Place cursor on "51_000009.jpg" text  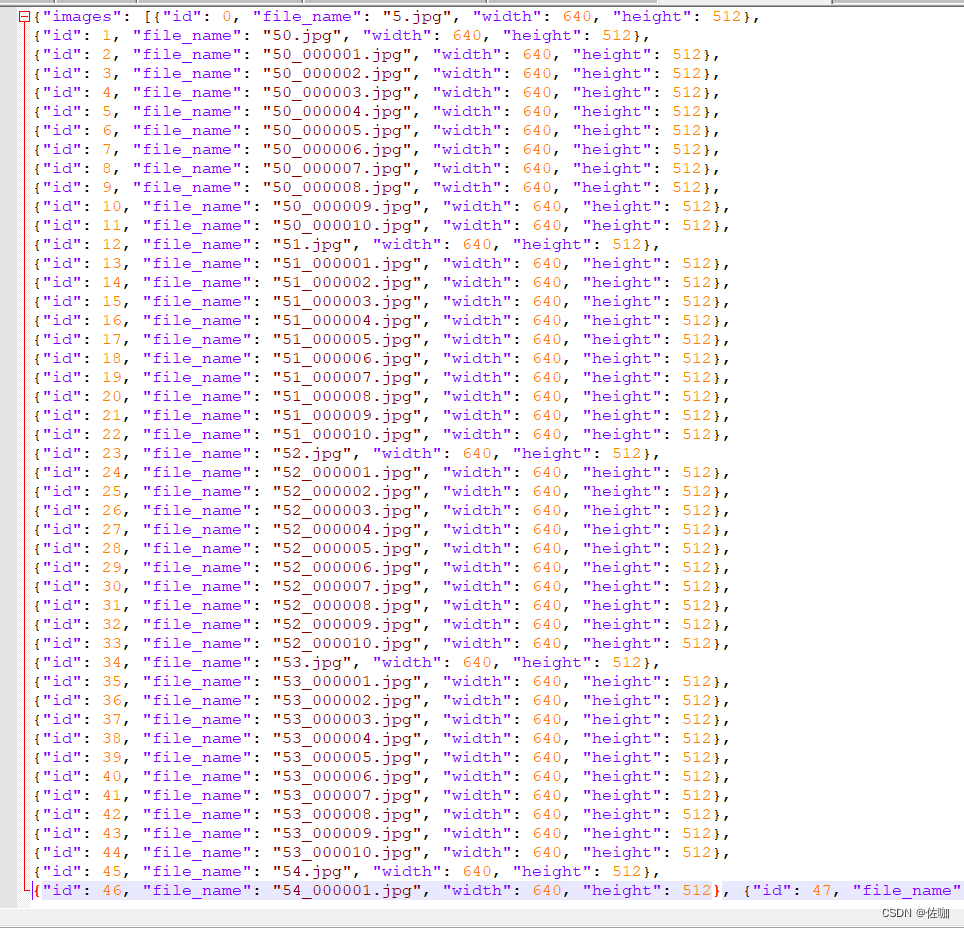pos(346,416)
